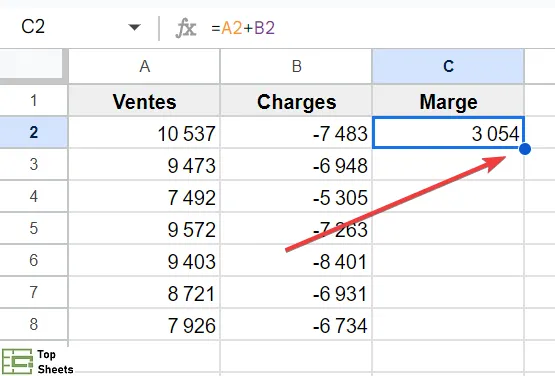Click the Charges header cell
Image resolution: width=555 pixels, height=376 pixels.
[296, 101]
